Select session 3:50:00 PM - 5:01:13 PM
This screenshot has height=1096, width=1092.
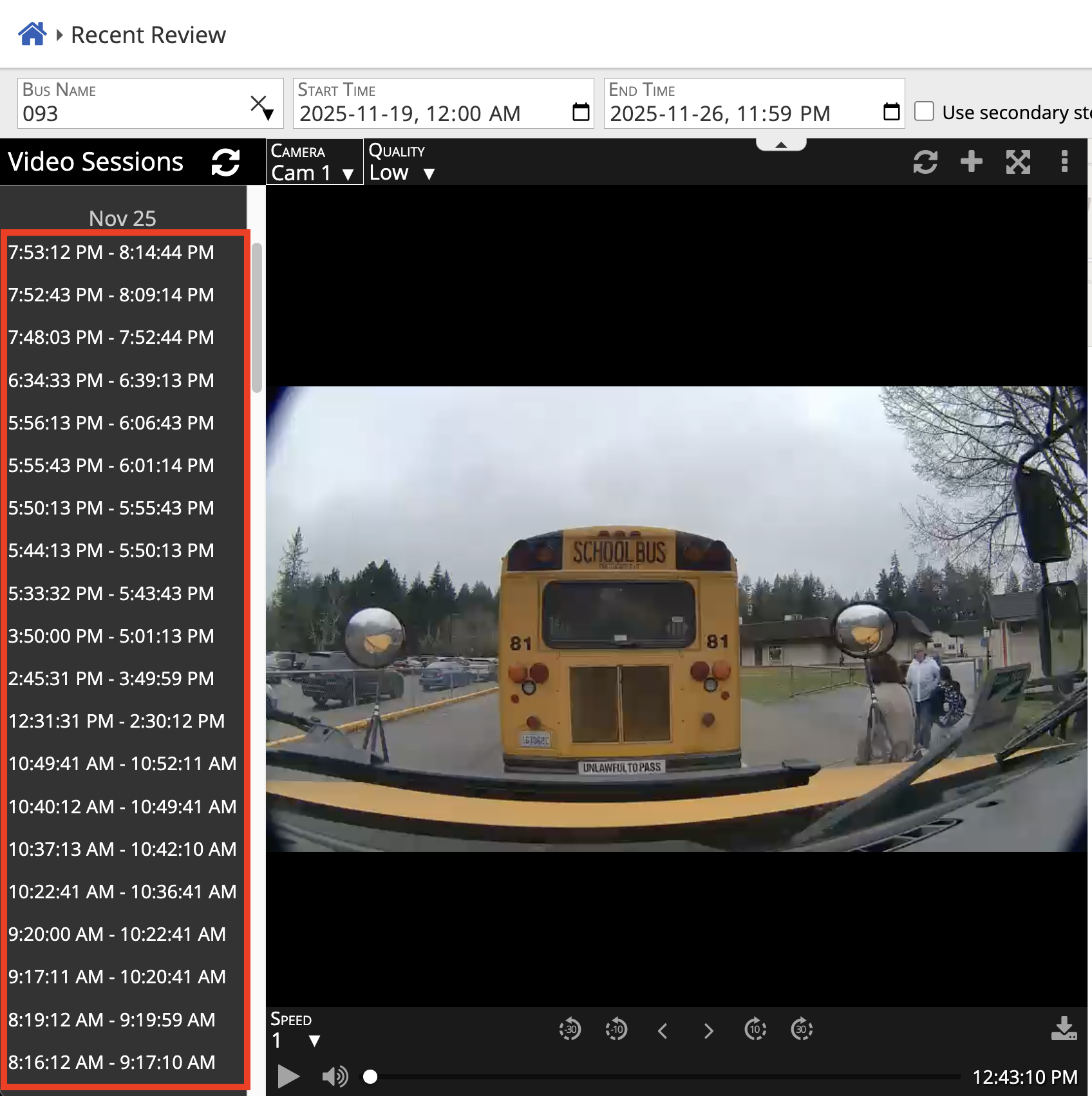[x=111, y=636]
